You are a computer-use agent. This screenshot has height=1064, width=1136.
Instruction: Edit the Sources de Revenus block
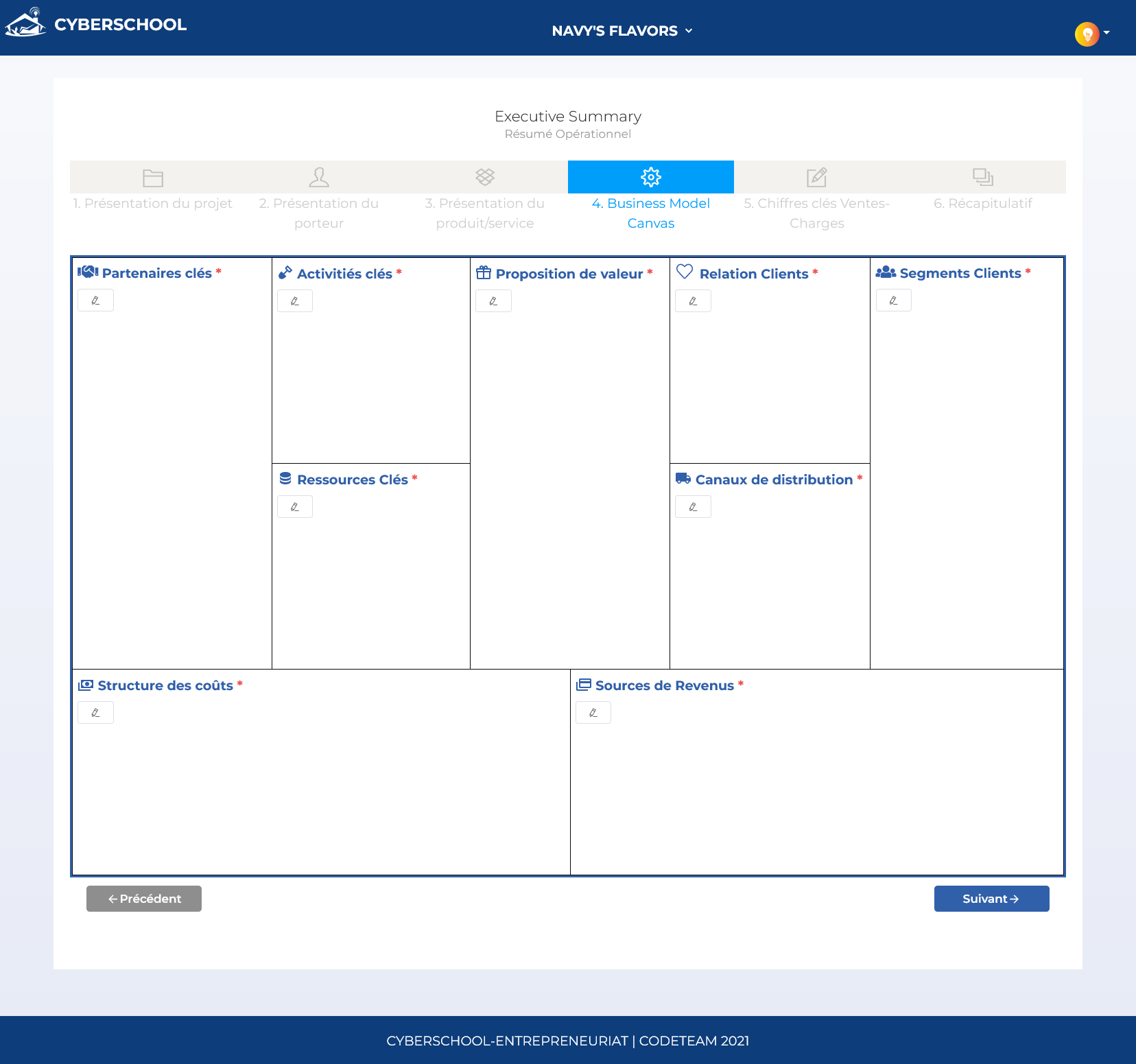click(x=593, y=713)
